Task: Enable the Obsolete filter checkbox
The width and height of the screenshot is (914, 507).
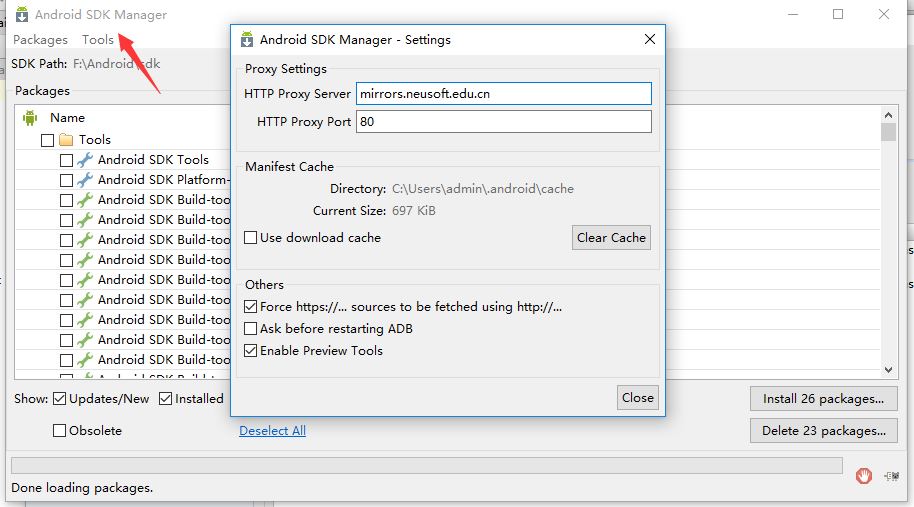Action: click(x=59, y=431)
